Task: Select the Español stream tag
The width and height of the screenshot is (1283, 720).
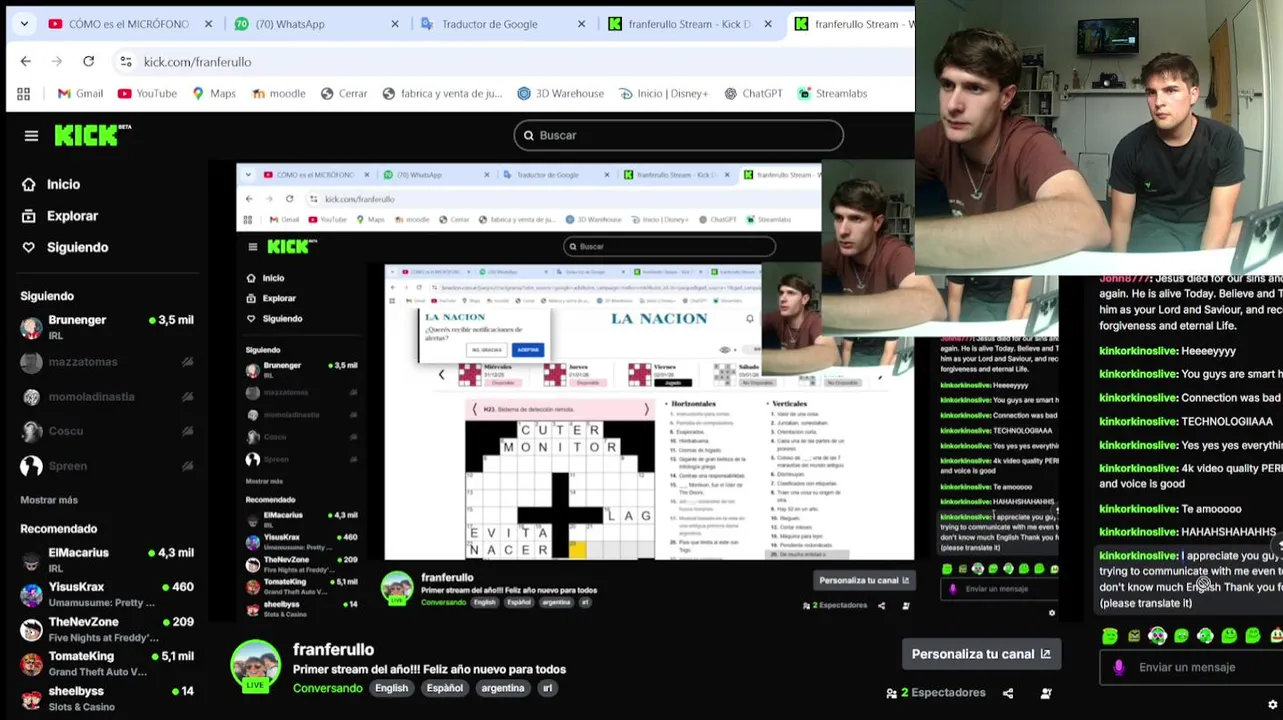Action: click(444, 688)
